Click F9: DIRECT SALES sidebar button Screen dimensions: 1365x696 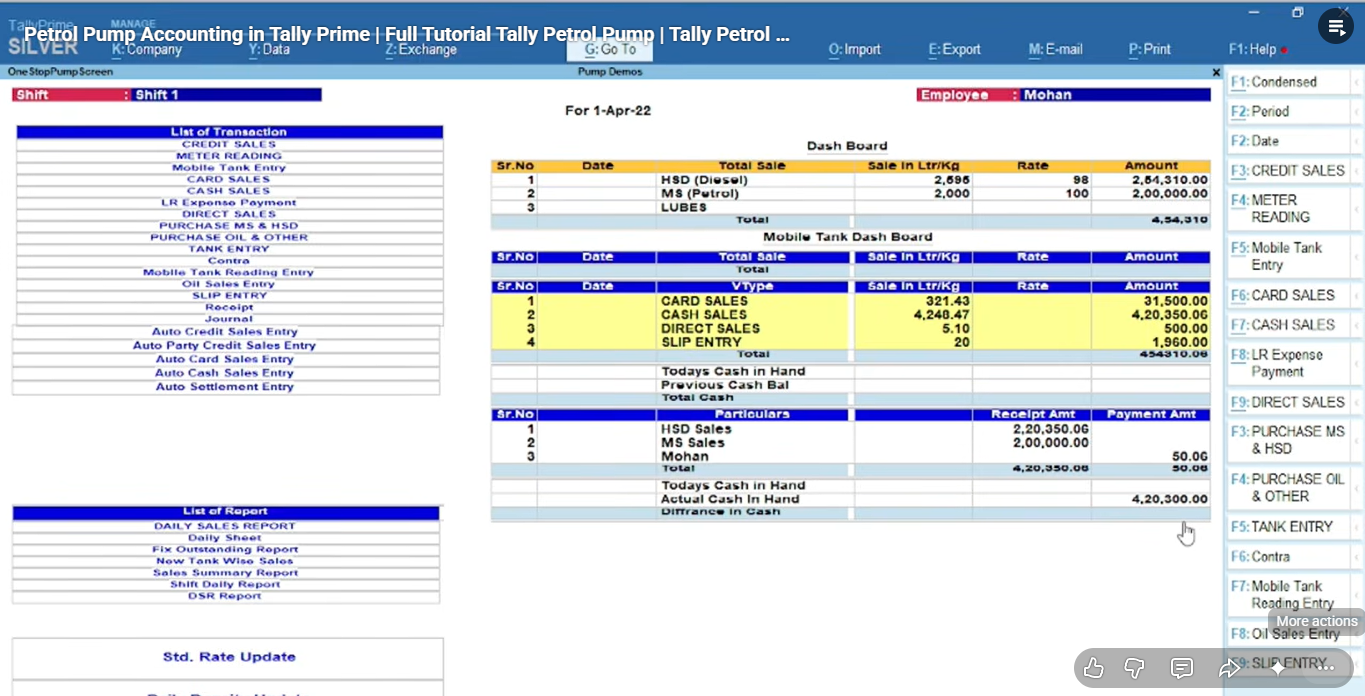pos(1290,402)
